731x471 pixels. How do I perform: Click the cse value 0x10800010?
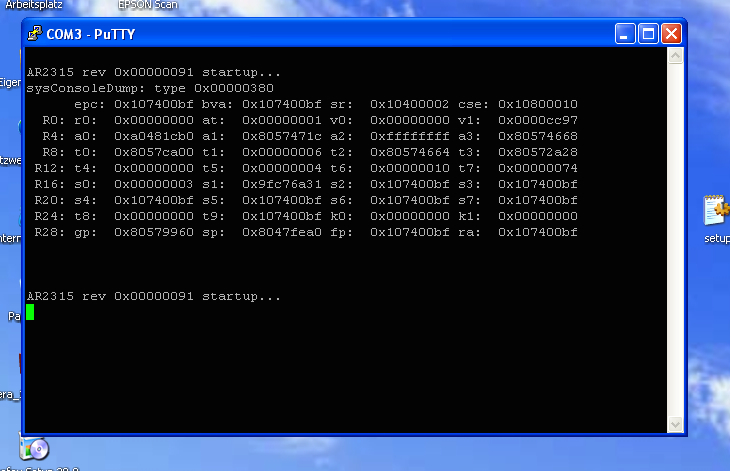(x=538, y=104)
